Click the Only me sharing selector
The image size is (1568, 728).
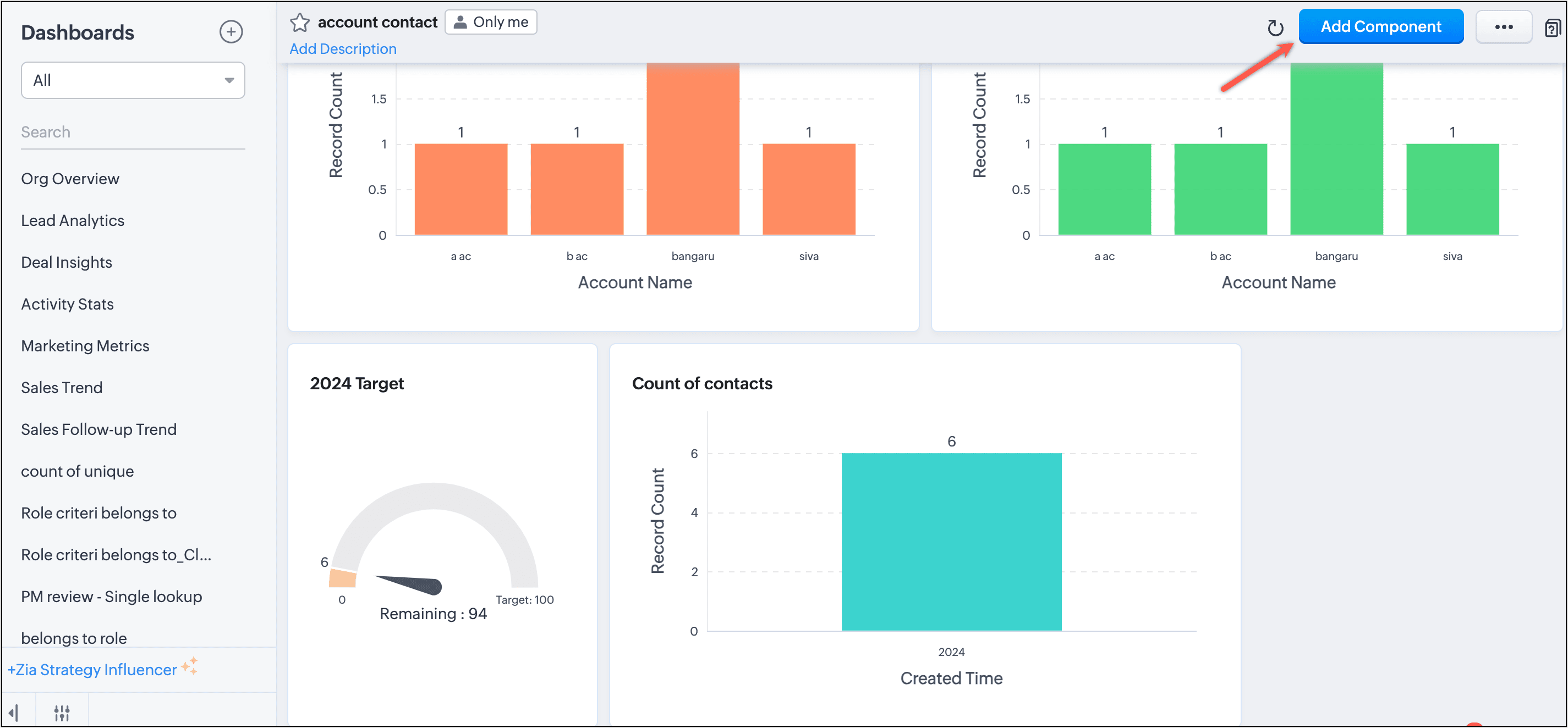pos(491,23)
